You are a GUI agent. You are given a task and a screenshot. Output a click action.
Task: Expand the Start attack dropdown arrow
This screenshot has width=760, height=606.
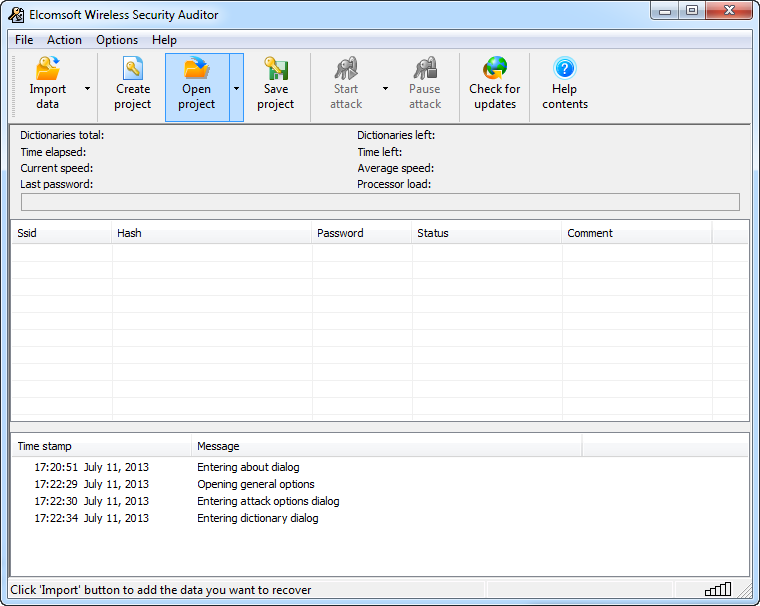(385, 88)
